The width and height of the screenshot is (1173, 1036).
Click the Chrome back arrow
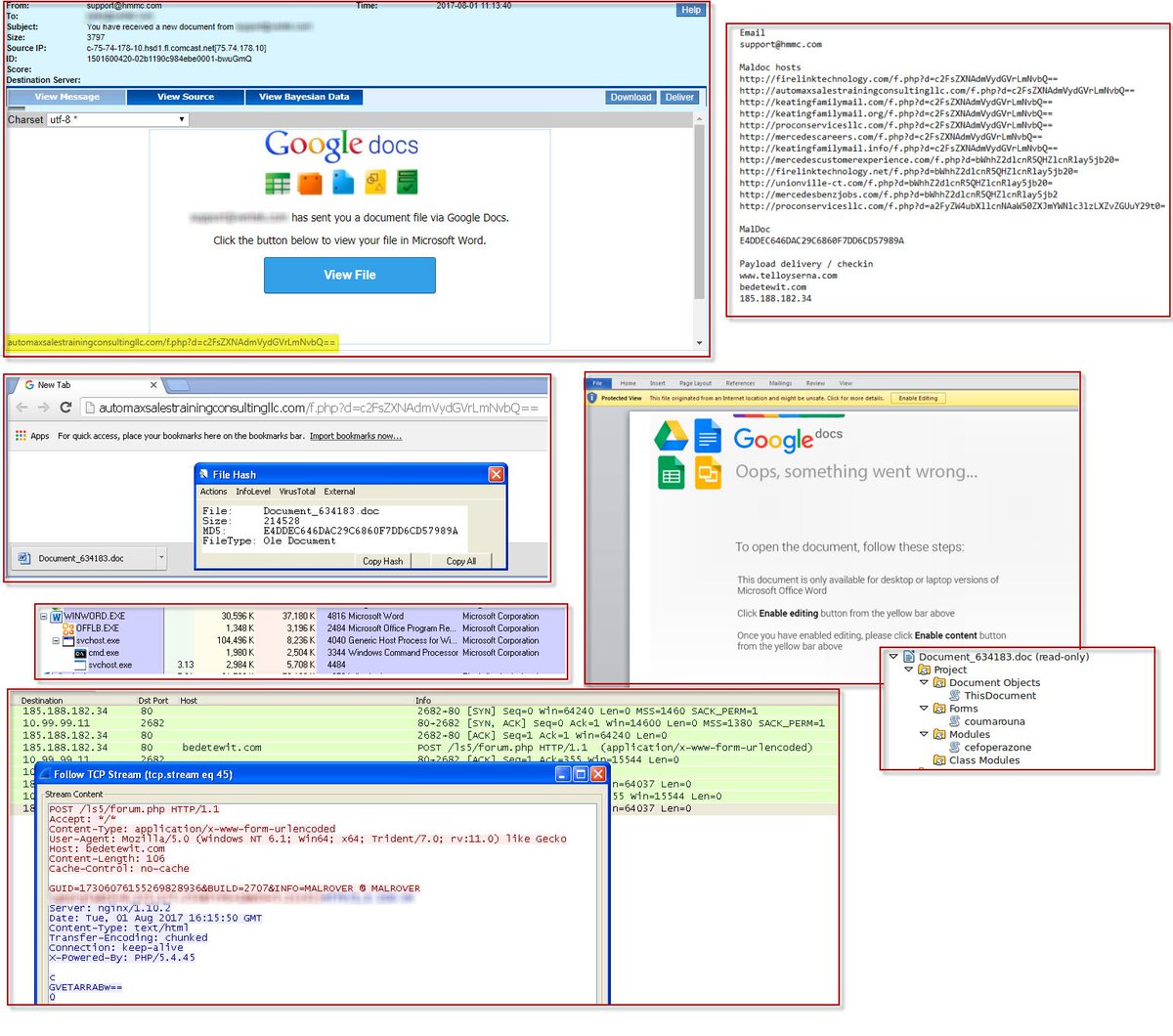tap(22, 408)
